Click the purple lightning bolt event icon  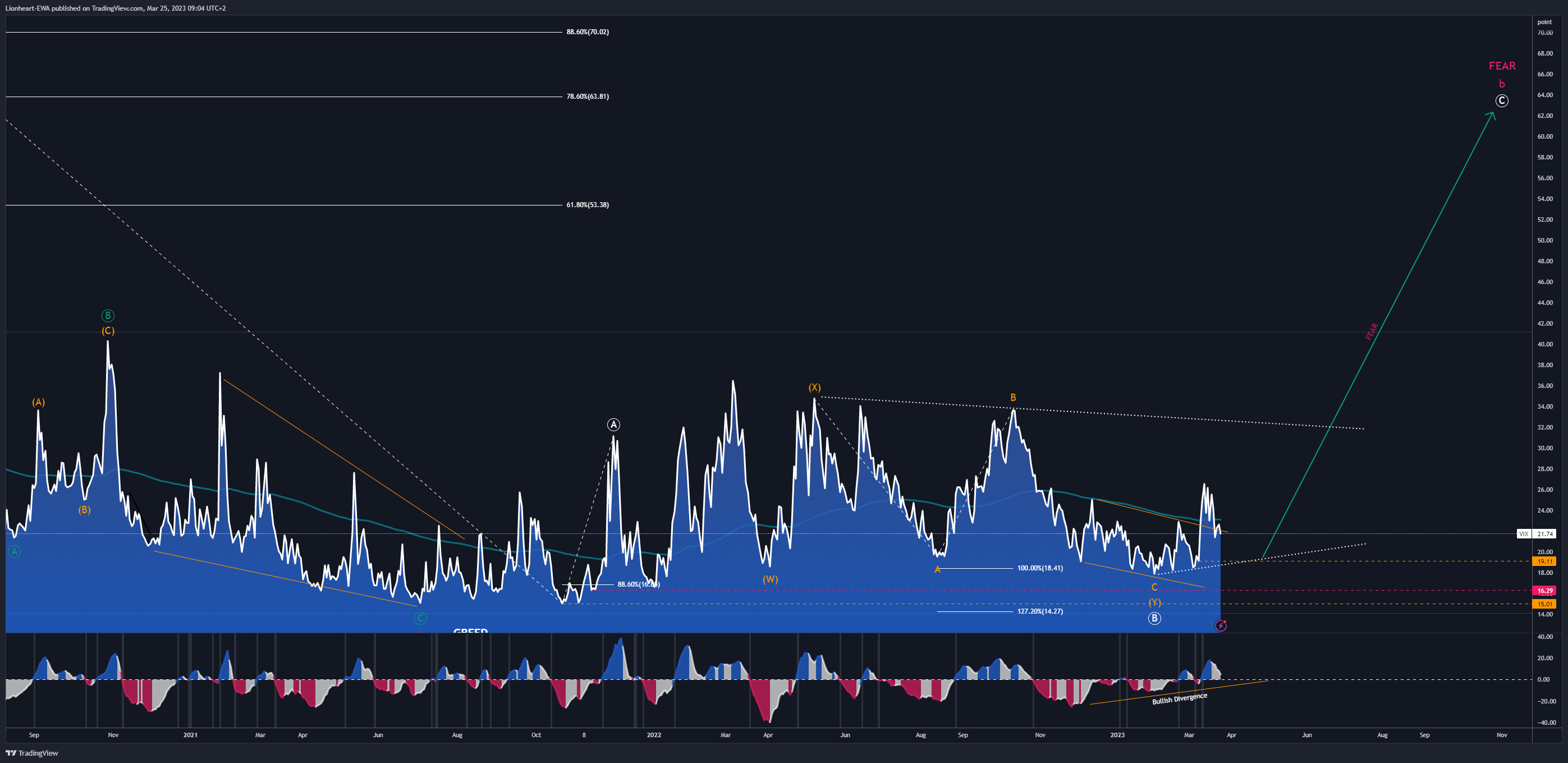(1221, 625)
